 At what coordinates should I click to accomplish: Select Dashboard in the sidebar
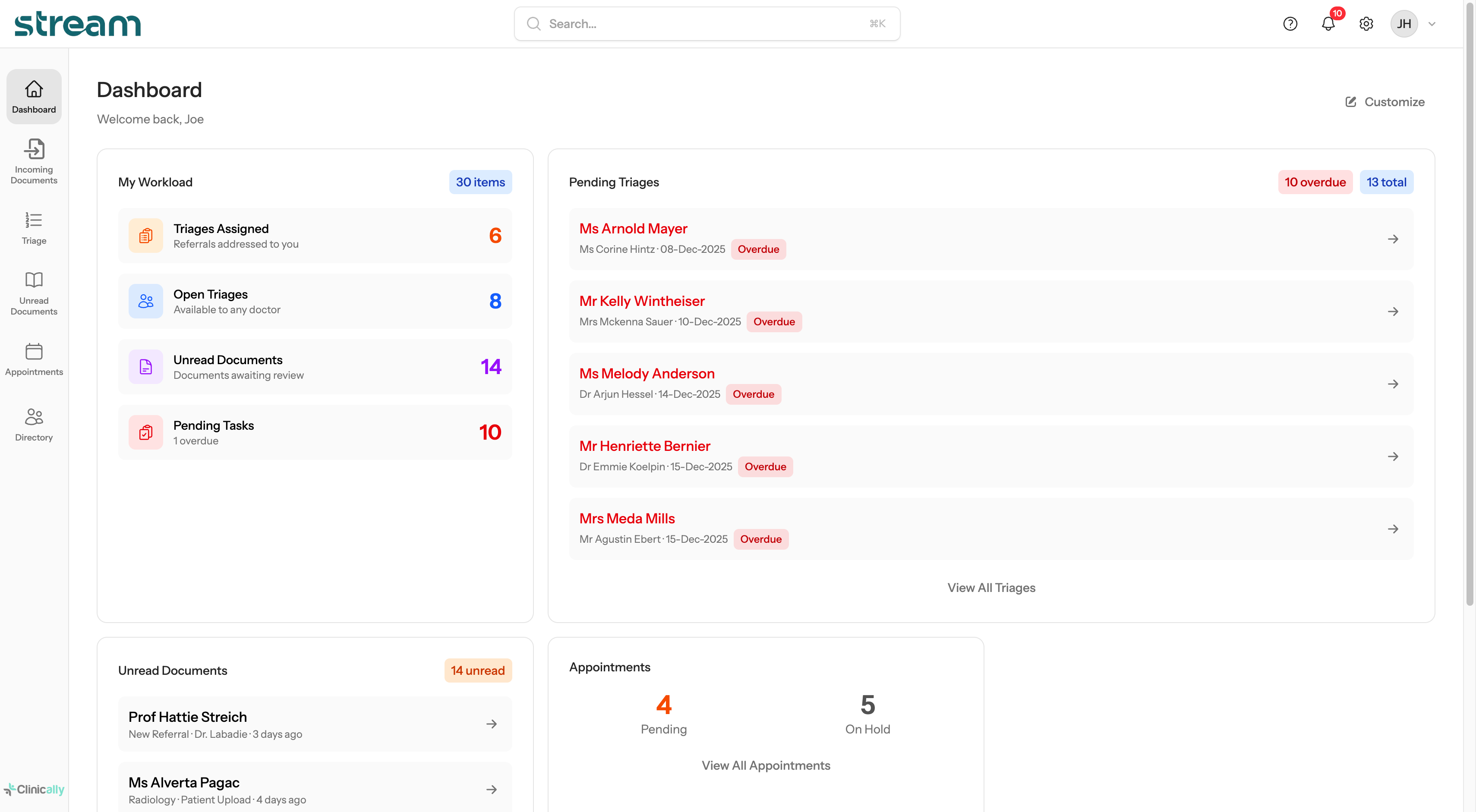tap(33, 96)
